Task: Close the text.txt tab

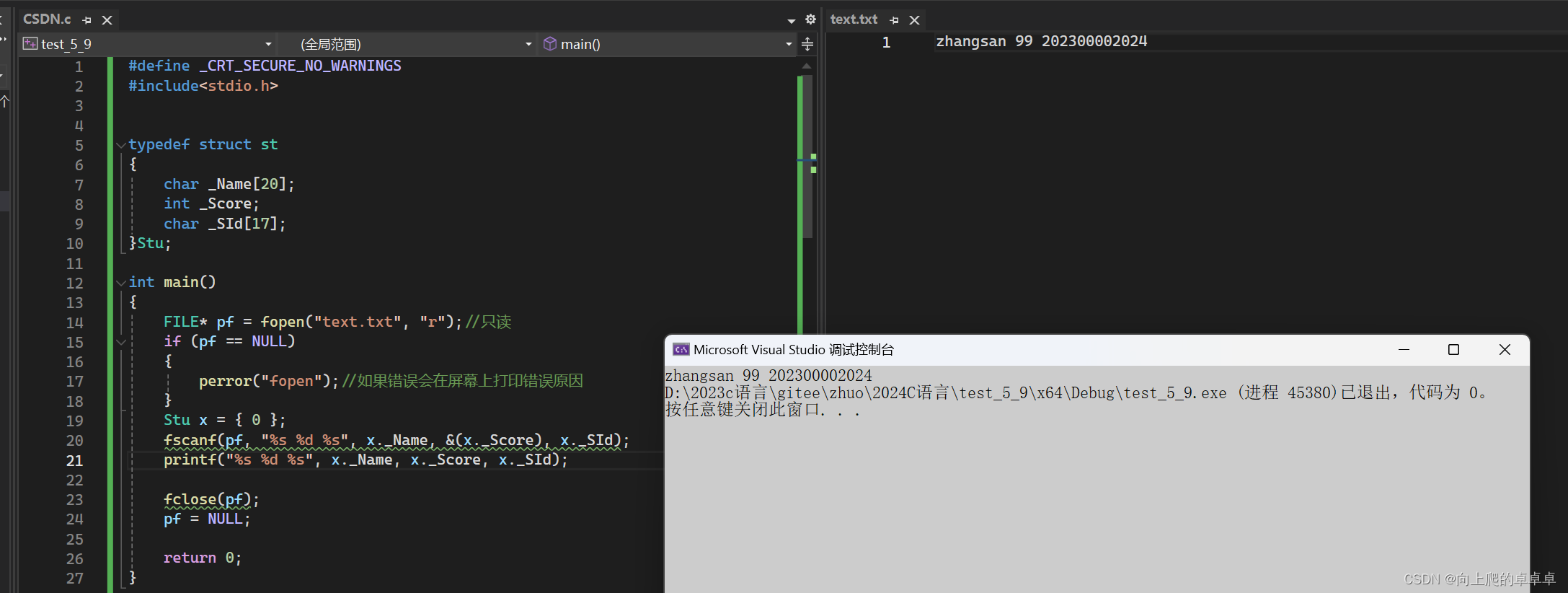Action: point(914,20)
